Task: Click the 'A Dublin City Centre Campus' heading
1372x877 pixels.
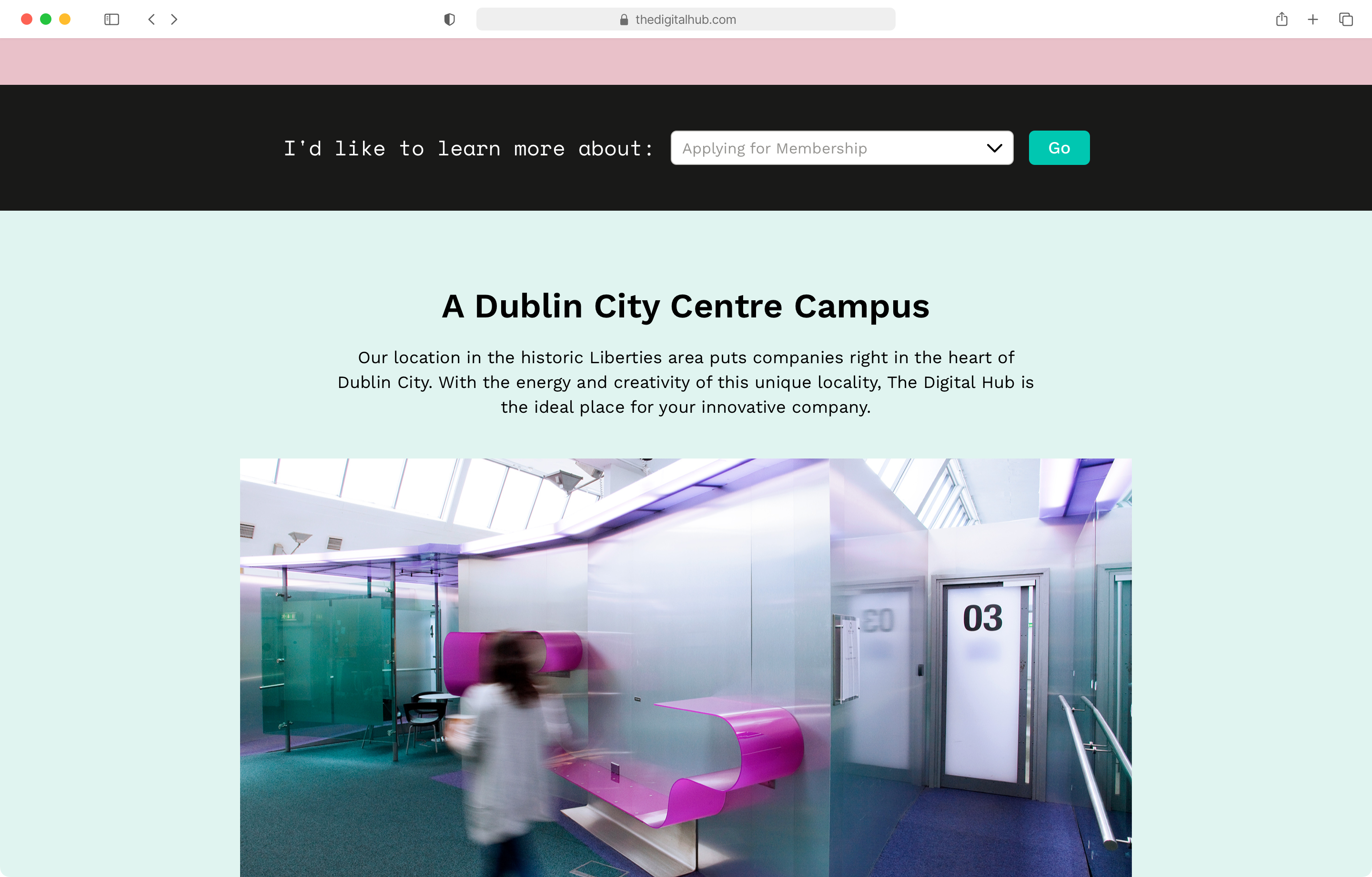Action: point(685,306)
